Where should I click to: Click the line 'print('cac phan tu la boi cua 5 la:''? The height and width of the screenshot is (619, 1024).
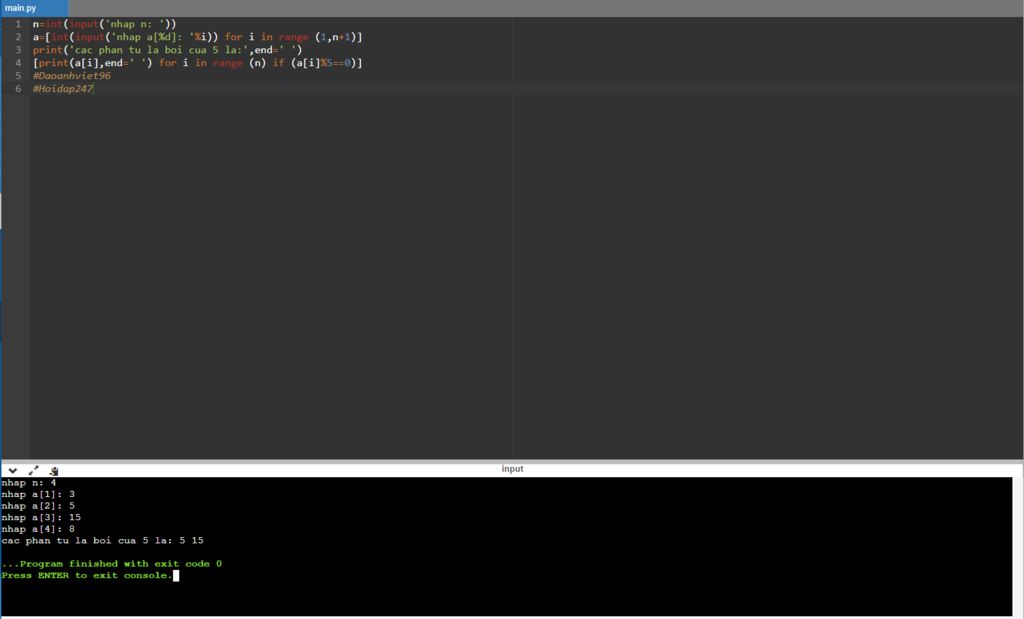coord(167,50)
